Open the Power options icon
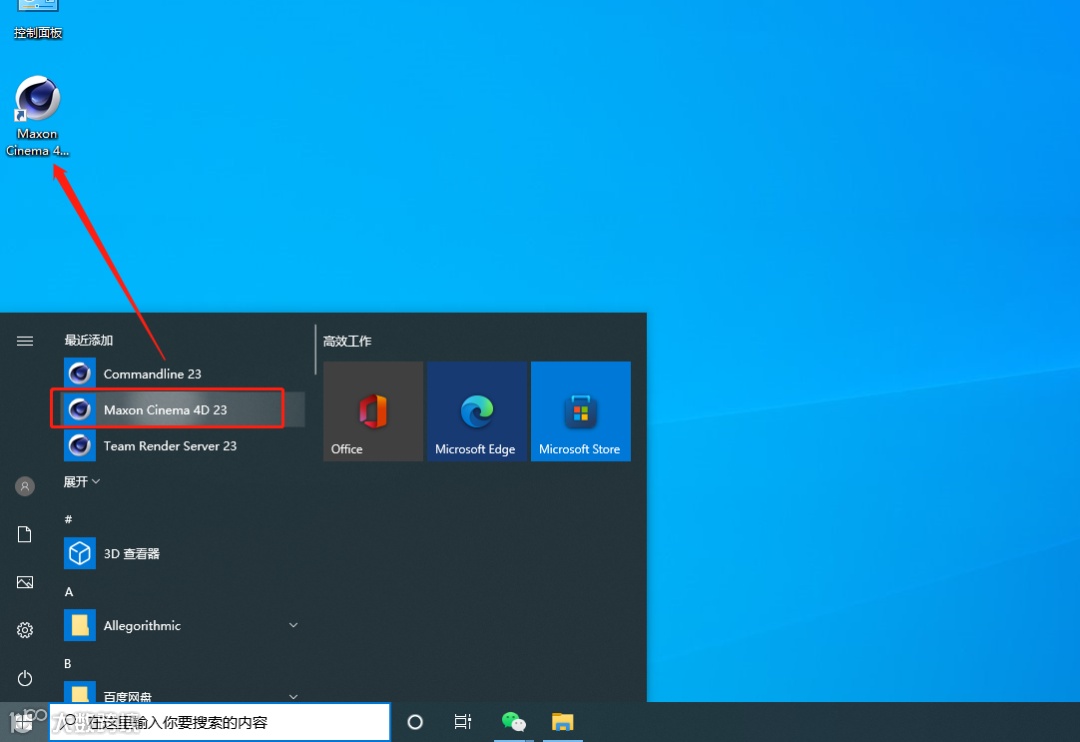The width and height of the screenshot is (1080, 742). click(x=25, y=678)
